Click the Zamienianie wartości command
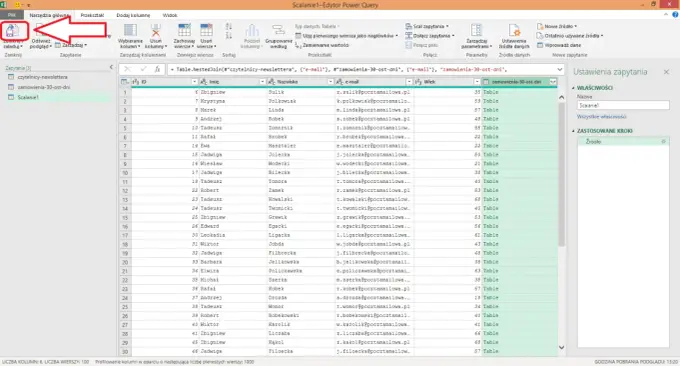680x366 pixels. [322, 45]
